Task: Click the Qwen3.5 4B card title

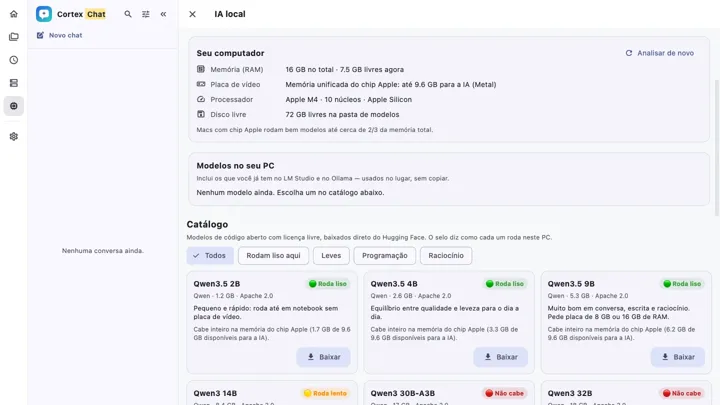Action: click(394, 284)
